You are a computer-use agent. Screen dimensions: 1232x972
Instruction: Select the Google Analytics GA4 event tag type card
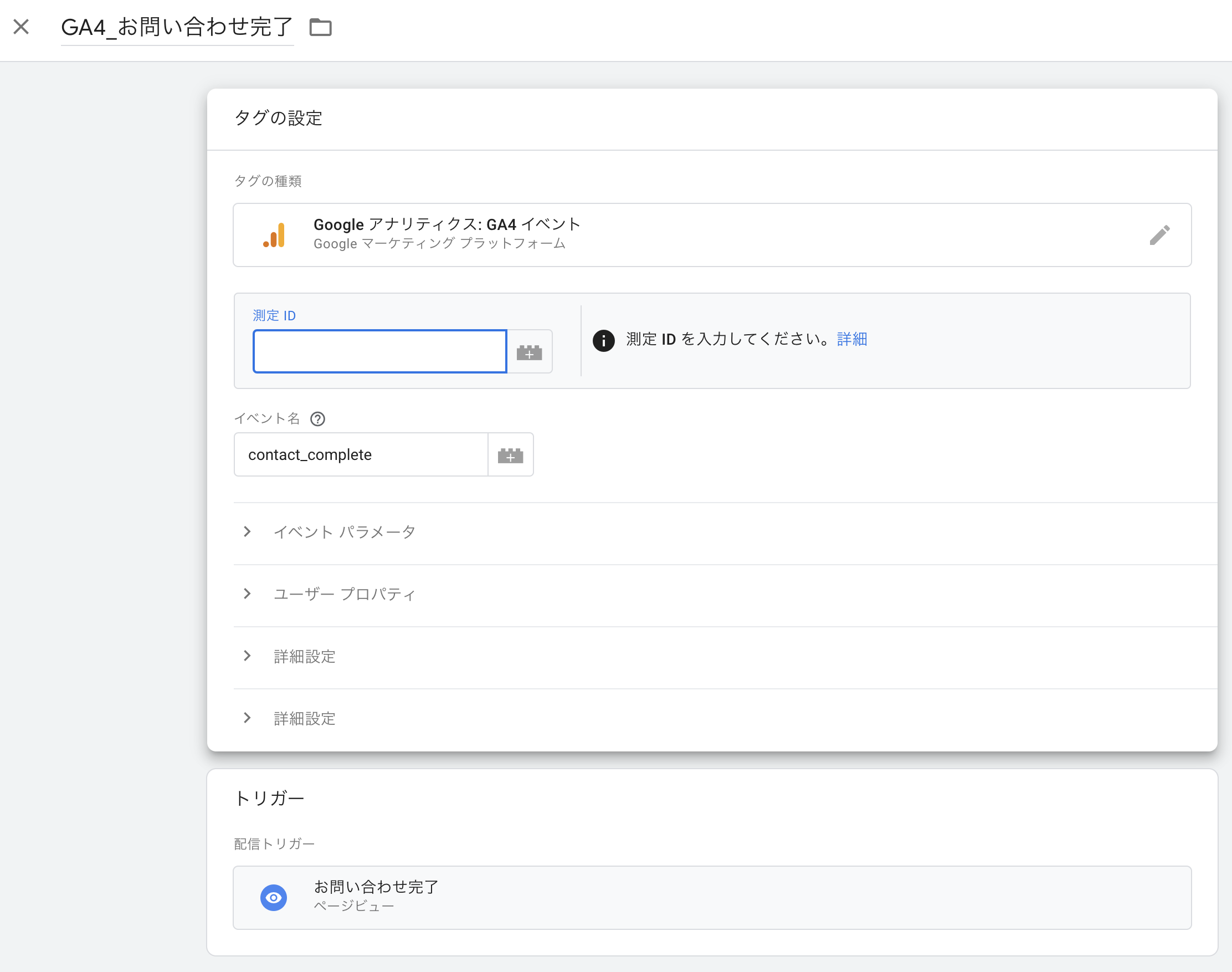coord(712,235)
